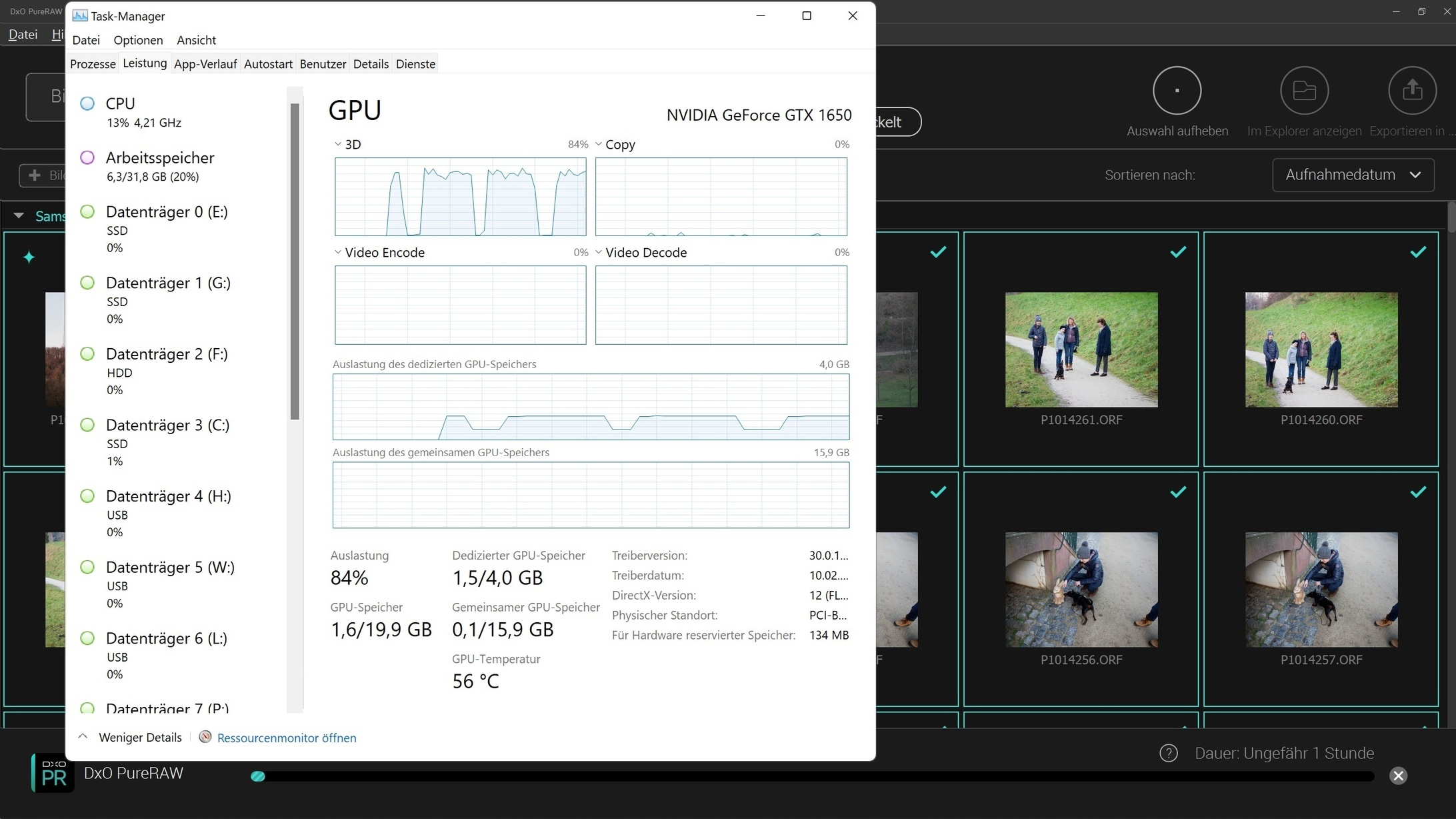The height and width of the screenshot is (819, 1456).
Task: Click the Task-Manager title bar icon
Action: pyautogui.click(x=80, y=16)
